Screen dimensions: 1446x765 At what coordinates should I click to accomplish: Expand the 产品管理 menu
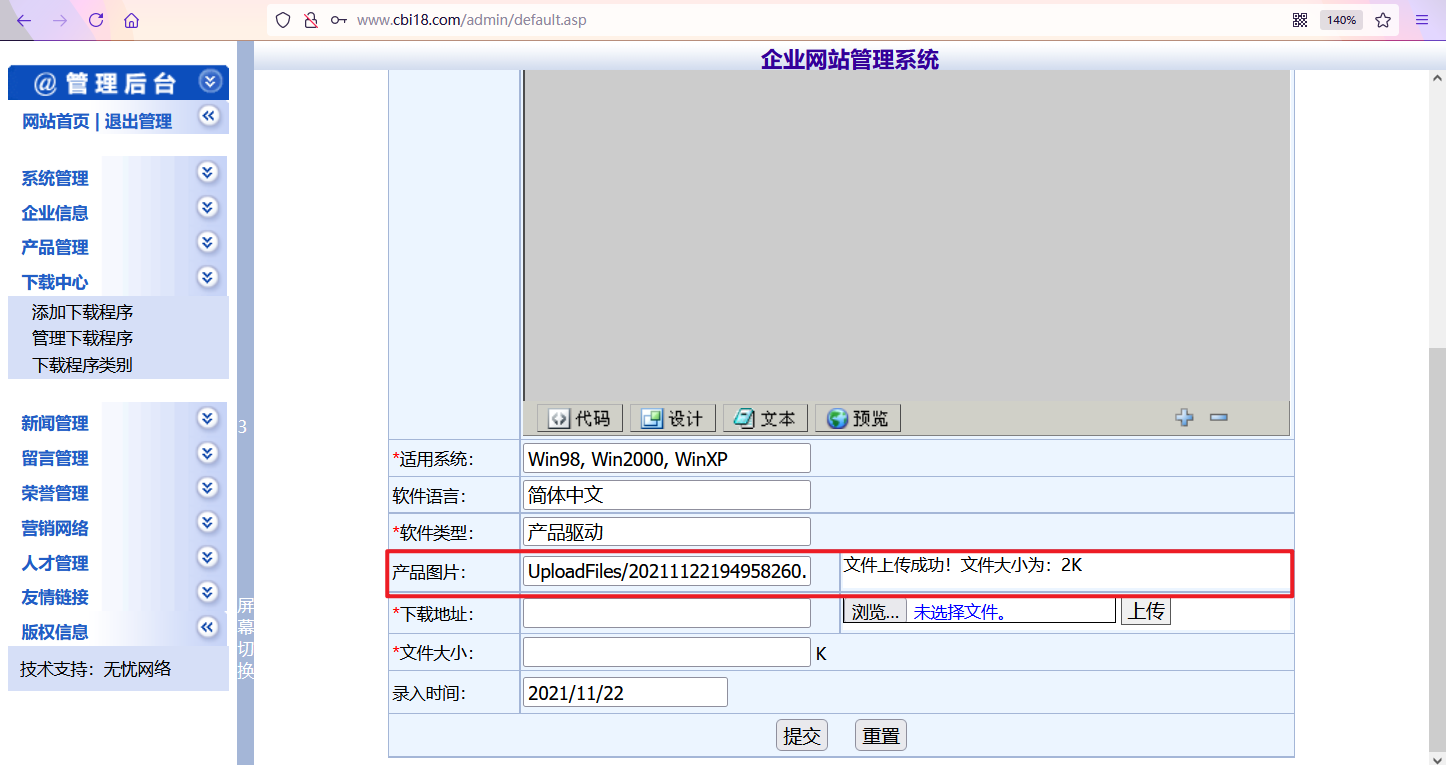click(55, 247)
